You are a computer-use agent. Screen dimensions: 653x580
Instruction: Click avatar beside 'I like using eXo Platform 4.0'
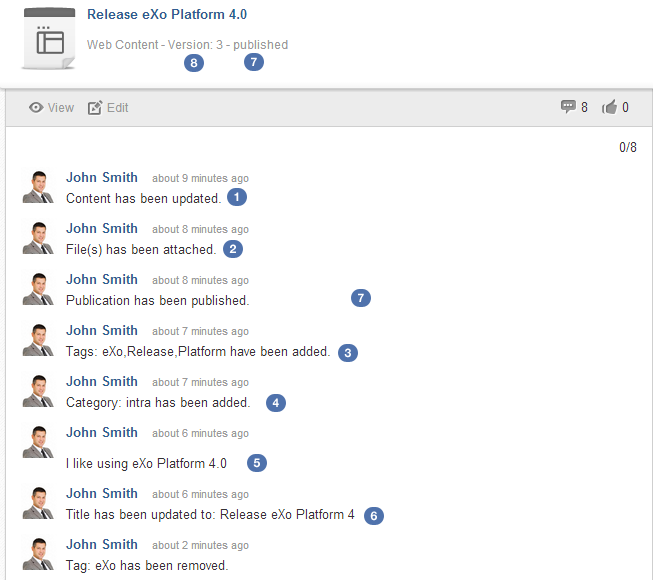tap(38, 442)
